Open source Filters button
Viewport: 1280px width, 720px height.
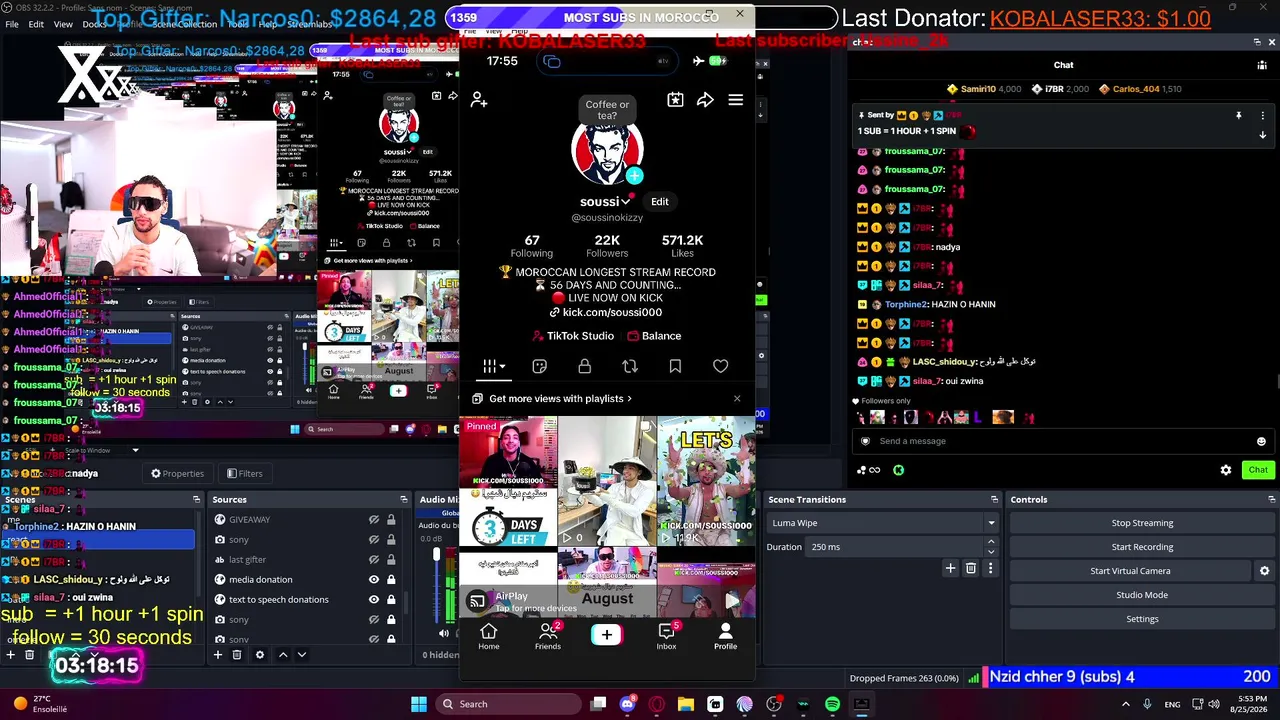(244, 474)
